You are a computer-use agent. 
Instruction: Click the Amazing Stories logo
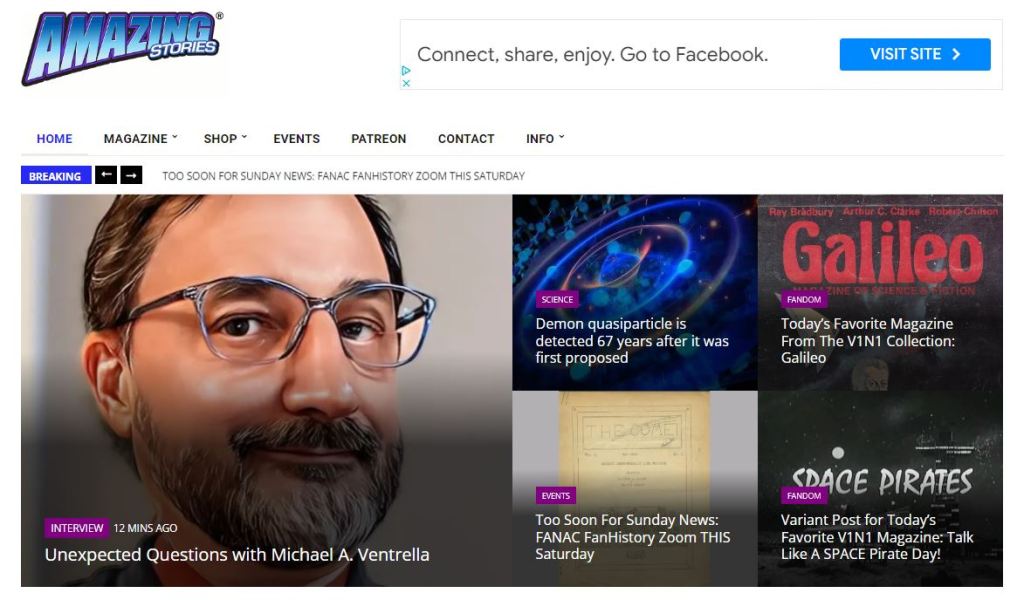122,48
